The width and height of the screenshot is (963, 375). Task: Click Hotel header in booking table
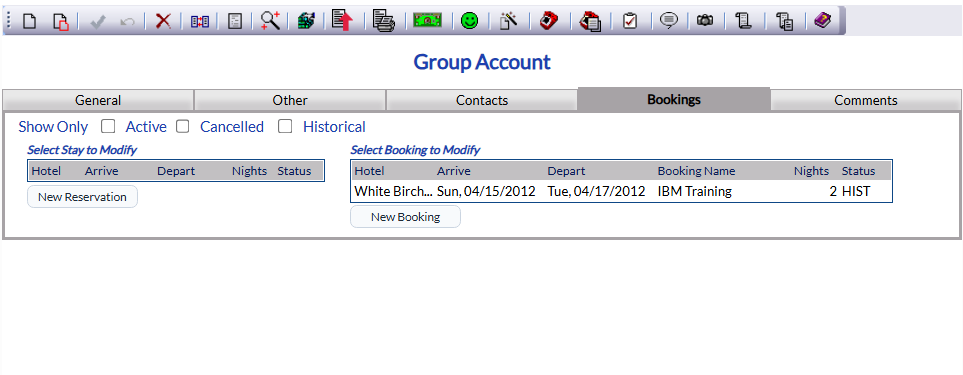tap(369, 171)
